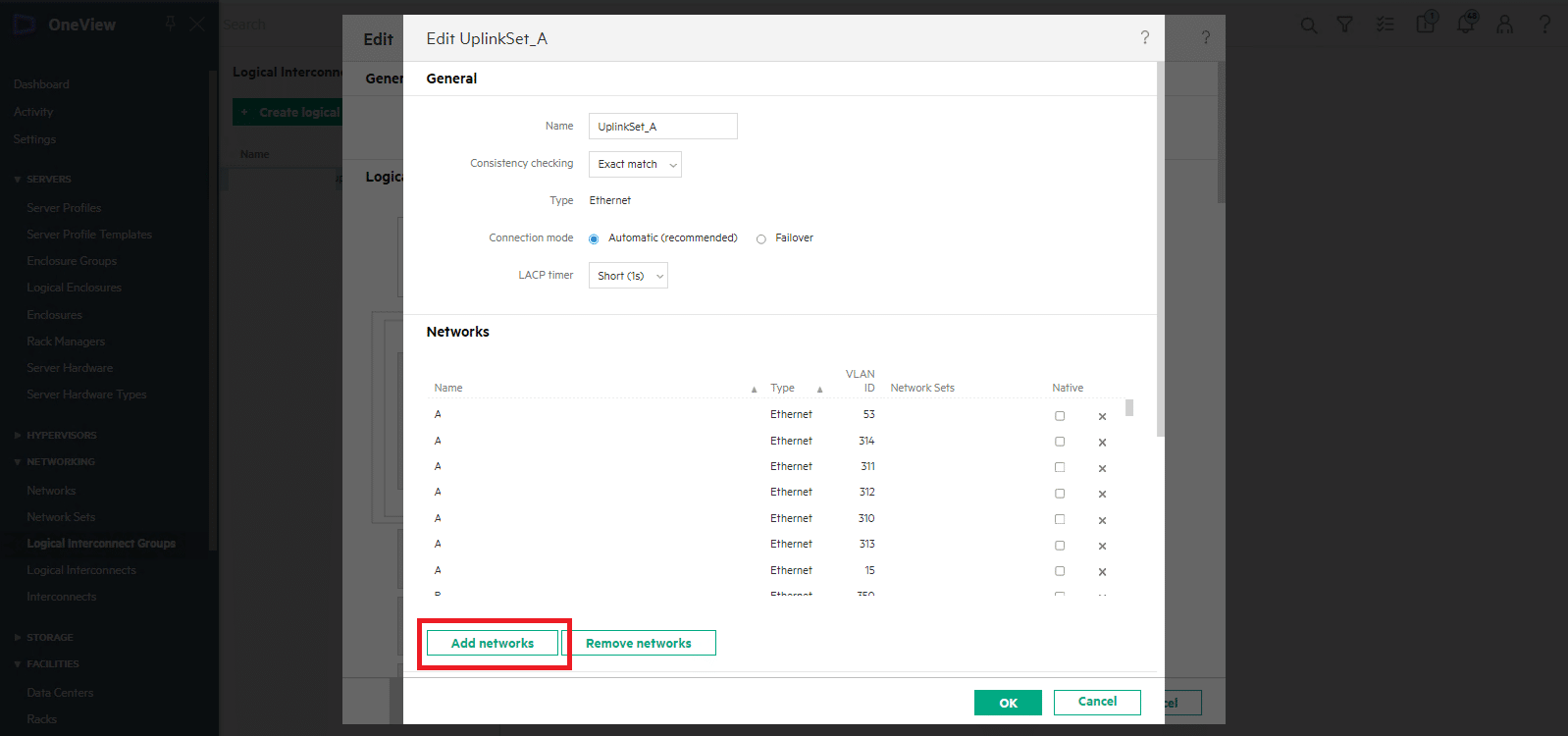This screenshot has width=1568, height=736.
Task: Cancel the Edit UplinkSet_A dialog
Action: [1097, 702]
